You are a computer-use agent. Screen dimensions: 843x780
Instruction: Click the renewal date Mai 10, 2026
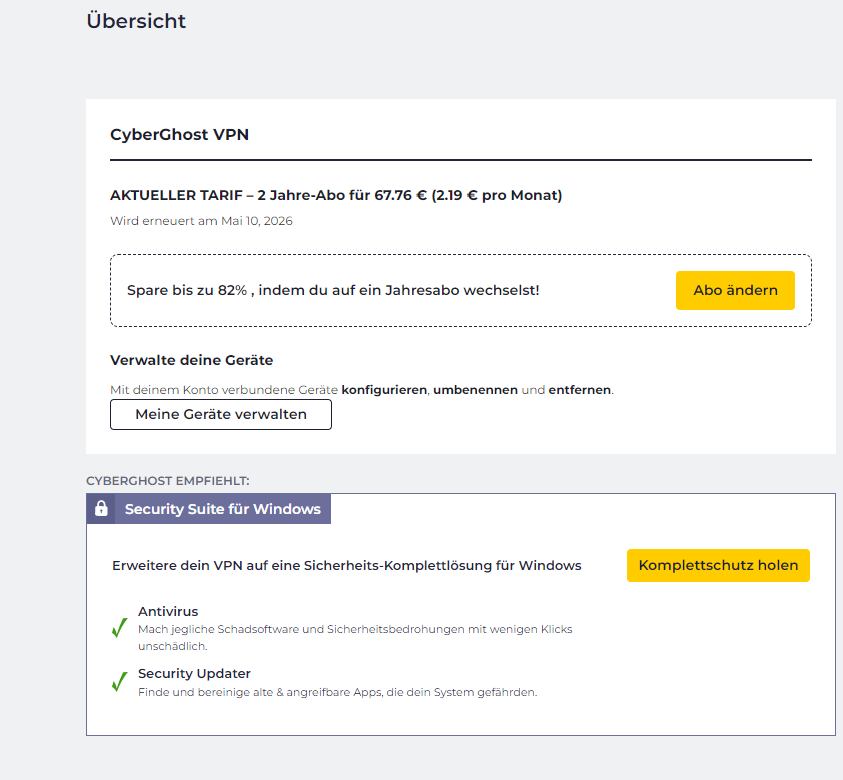[x=257, y=221]
